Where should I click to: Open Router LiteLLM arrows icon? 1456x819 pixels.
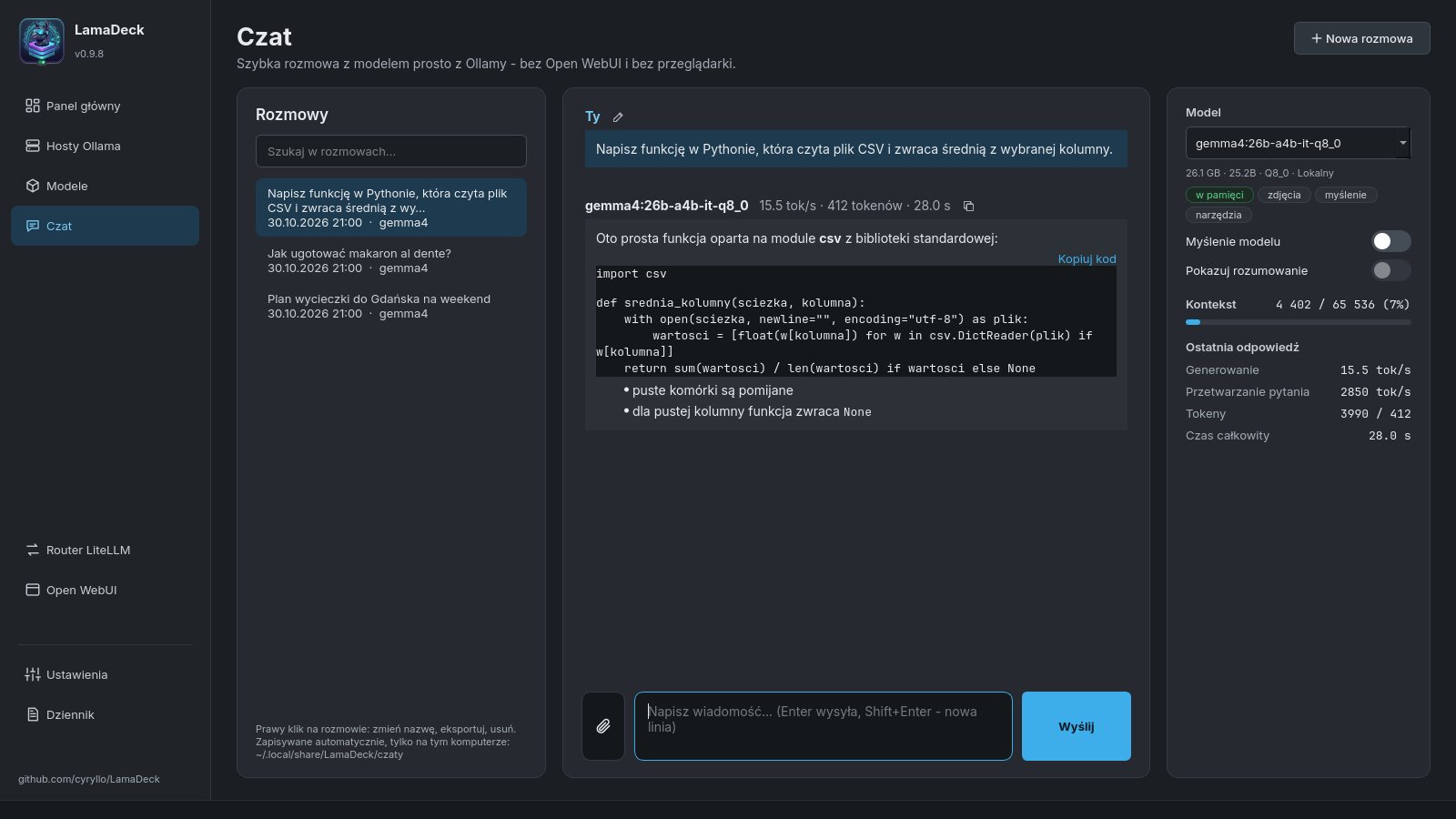click(33, 550)
